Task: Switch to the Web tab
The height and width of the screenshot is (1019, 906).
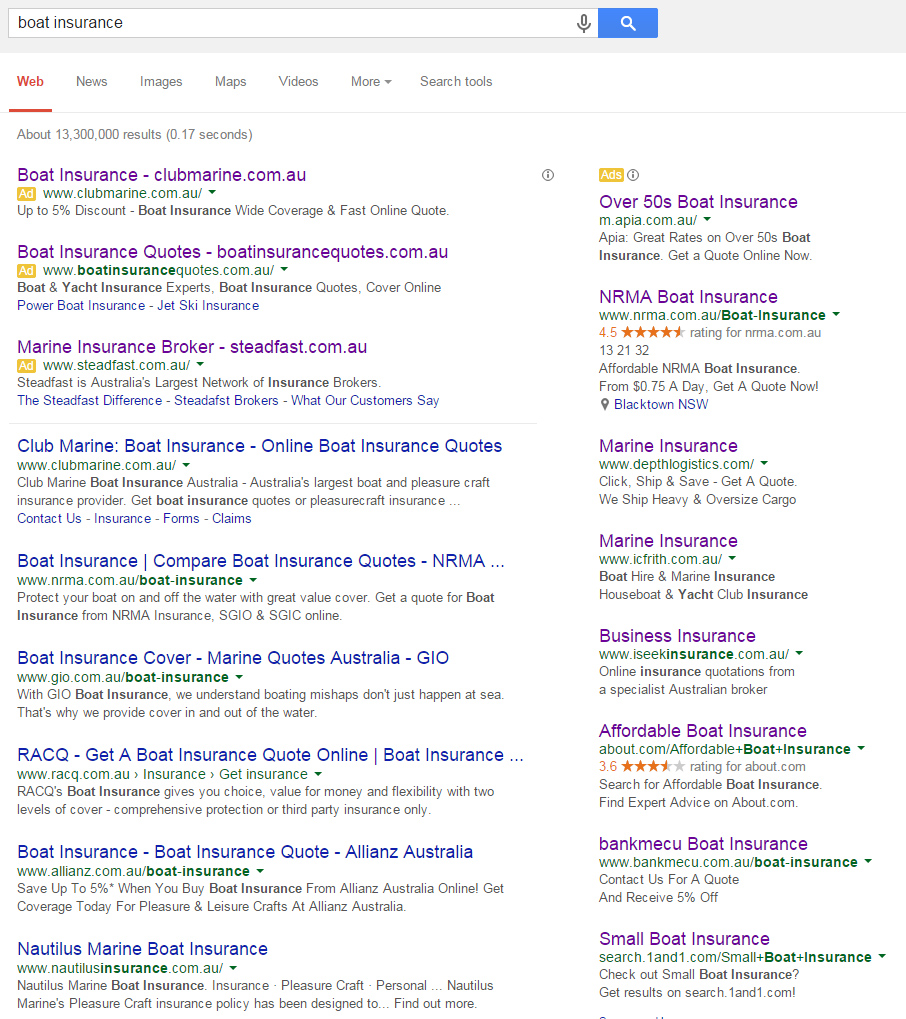Action: pyautogui.click(x=31, y=82)
